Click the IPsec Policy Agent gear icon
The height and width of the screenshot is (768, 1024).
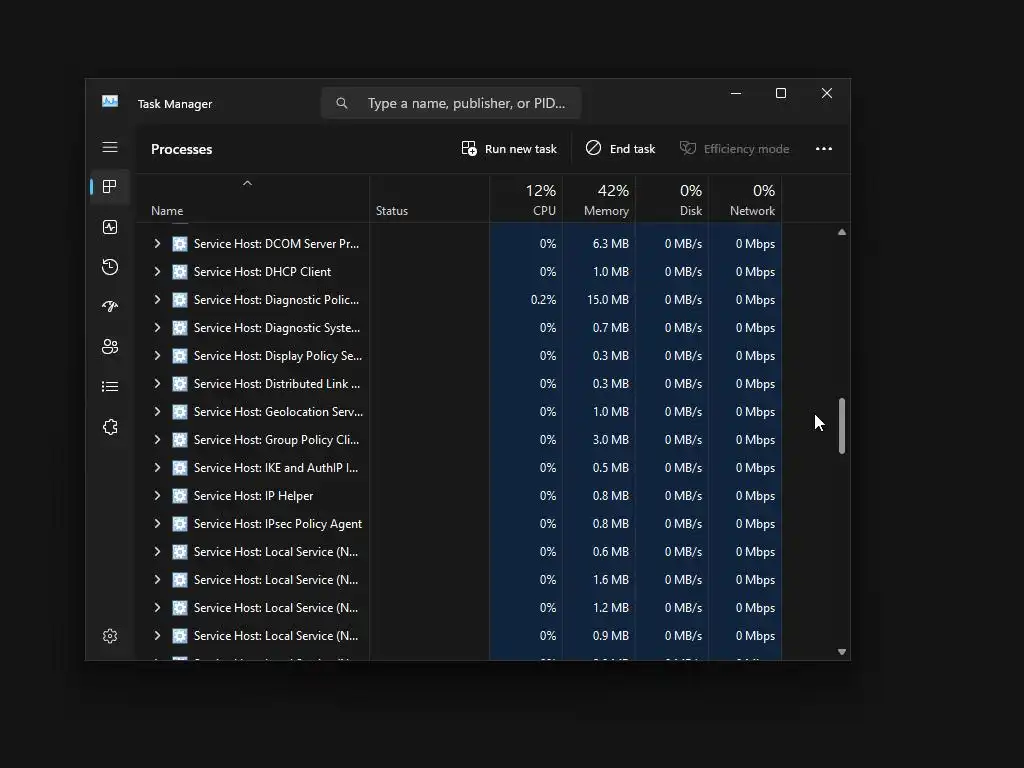coord(180,524)
